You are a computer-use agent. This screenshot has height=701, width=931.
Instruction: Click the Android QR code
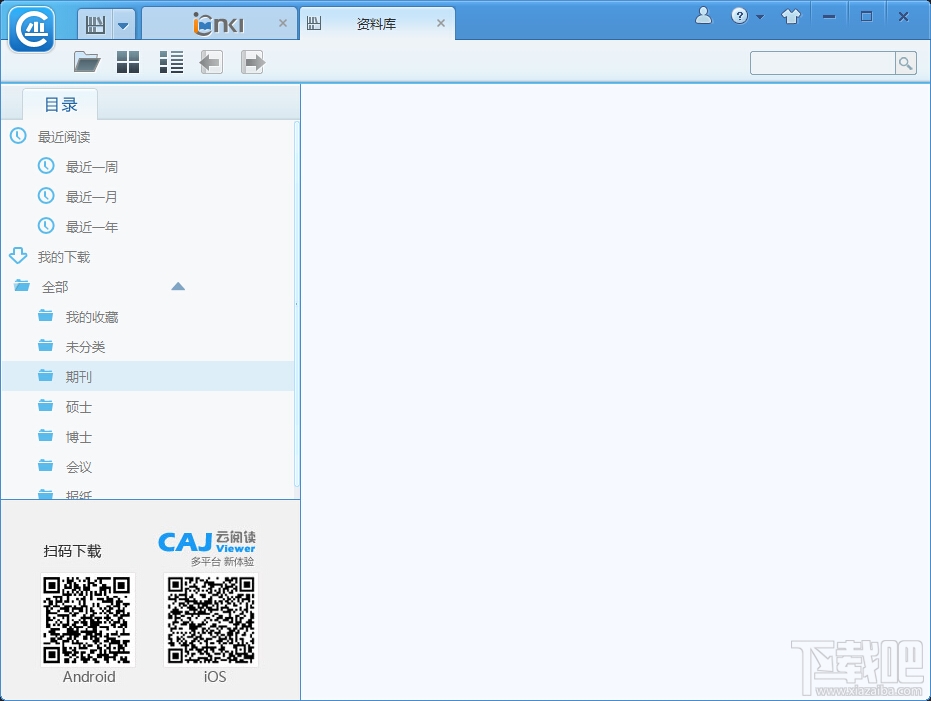coord(87,620)
